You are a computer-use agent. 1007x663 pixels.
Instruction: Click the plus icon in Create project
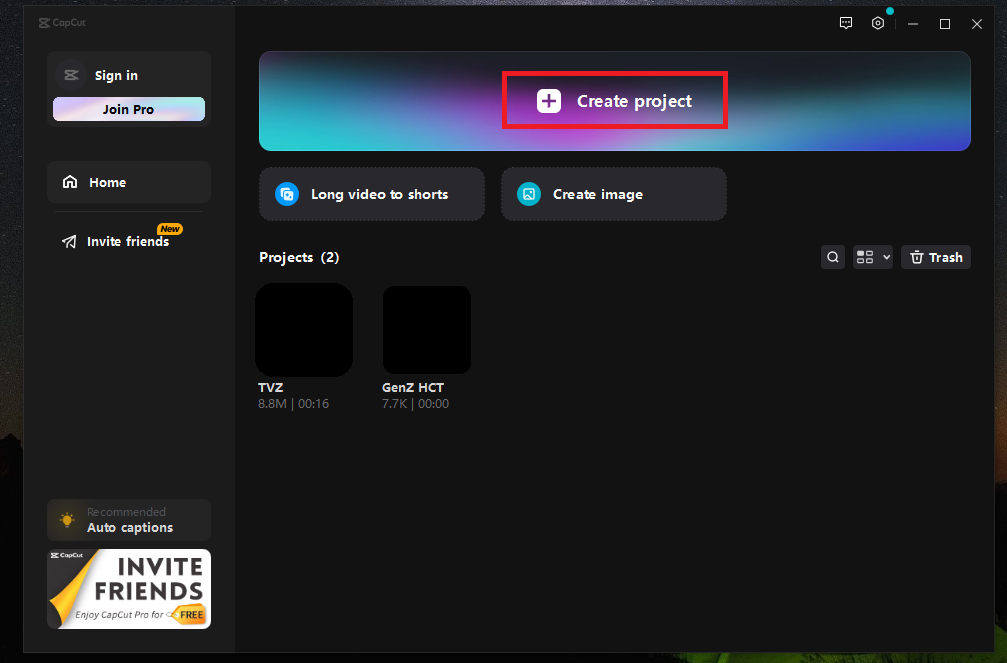(548, 101)
